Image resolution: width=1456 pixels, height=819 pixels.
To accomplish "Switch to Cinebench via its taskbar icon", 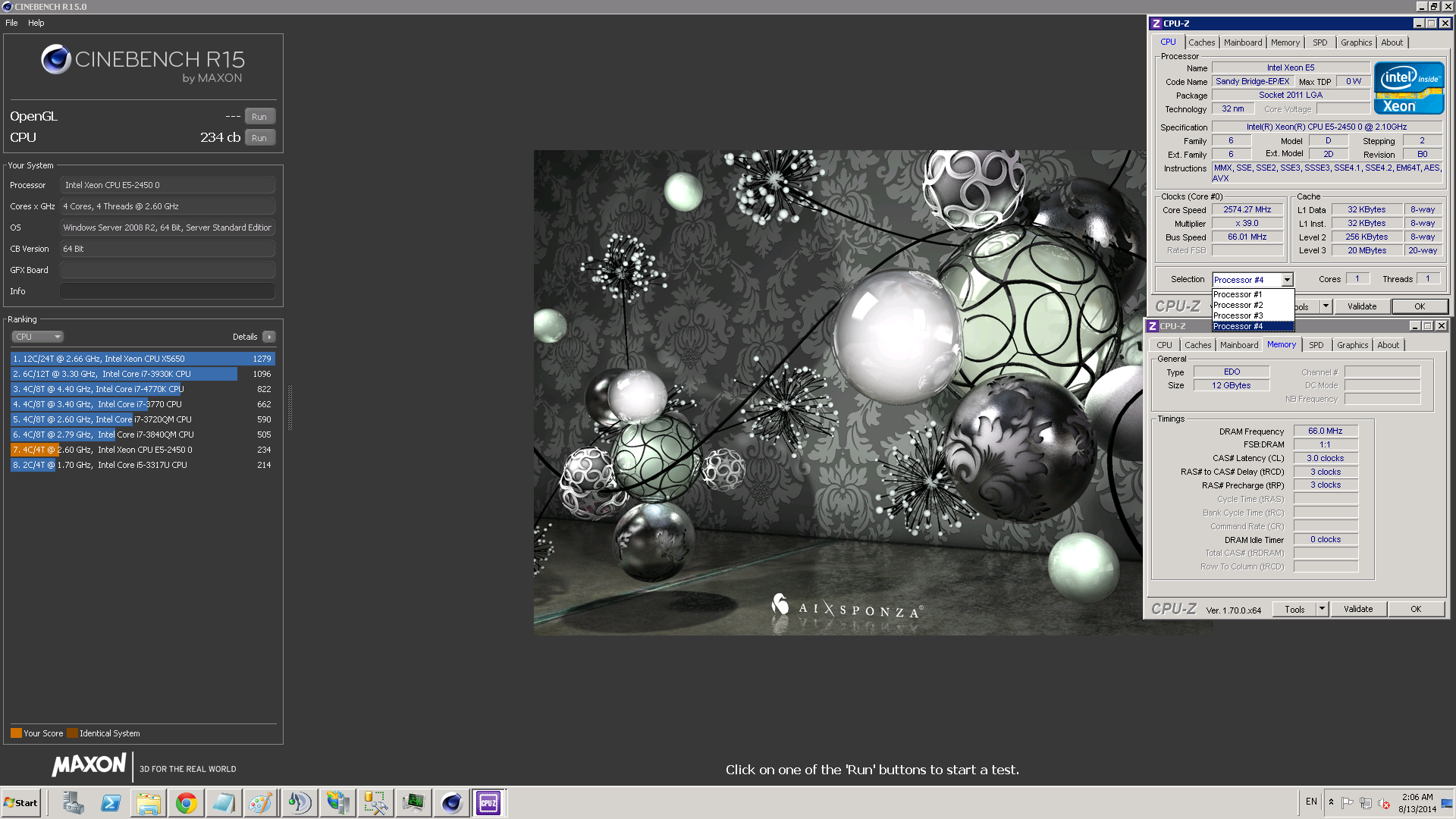I will pos(451,802).
